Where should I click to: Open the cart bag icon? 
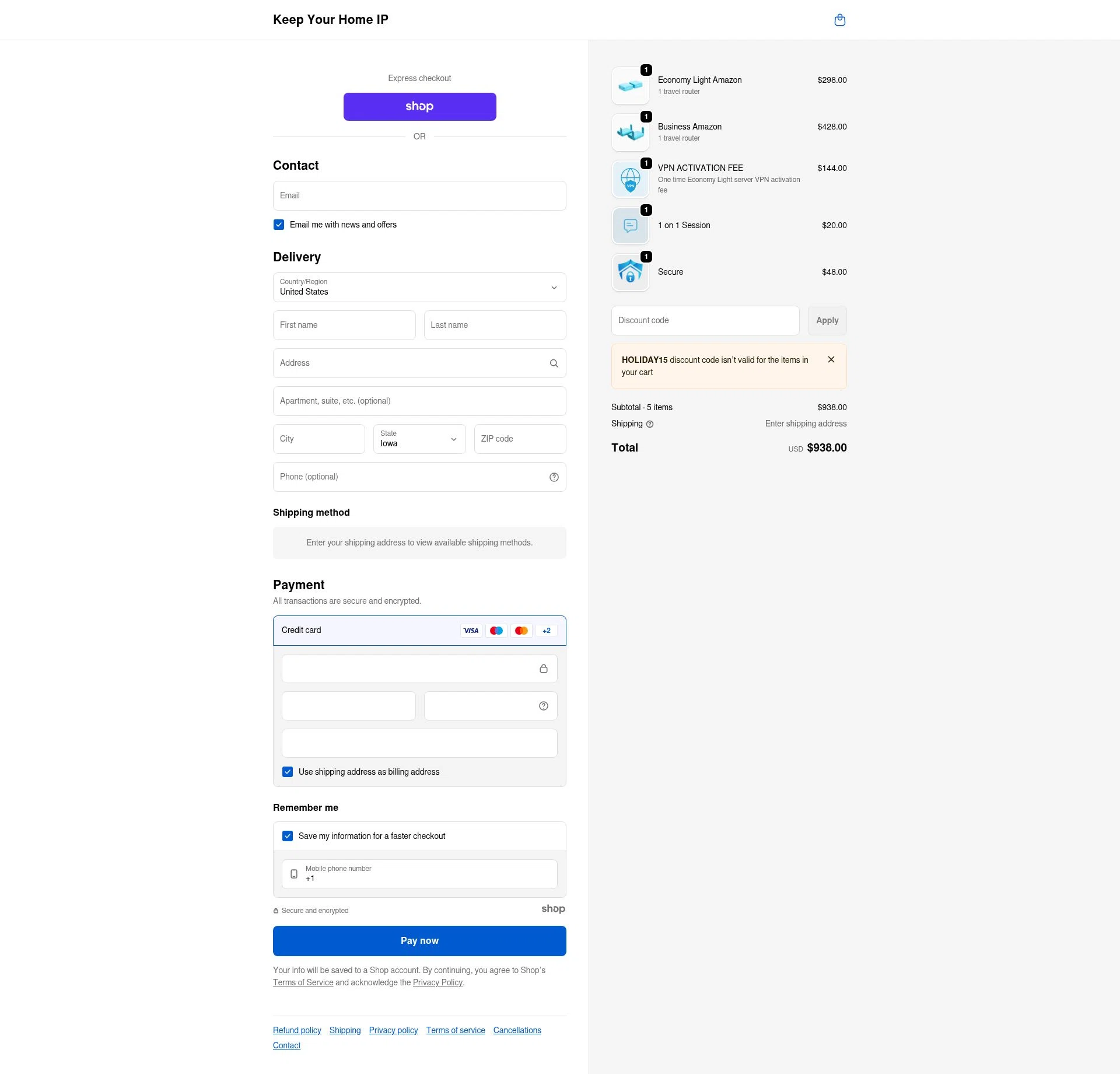pyautogui.click(x=840, y=19)
